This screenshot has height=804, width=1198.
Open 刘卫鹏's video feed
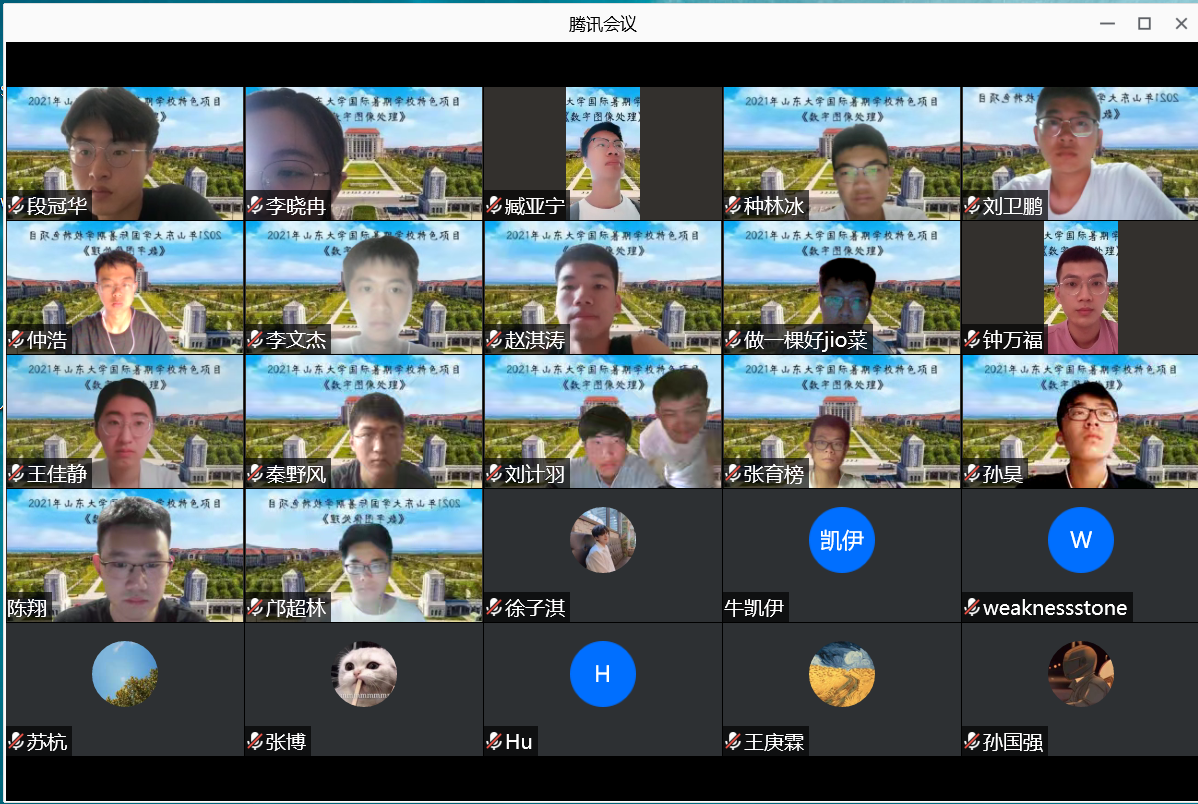click(1080, 153)
